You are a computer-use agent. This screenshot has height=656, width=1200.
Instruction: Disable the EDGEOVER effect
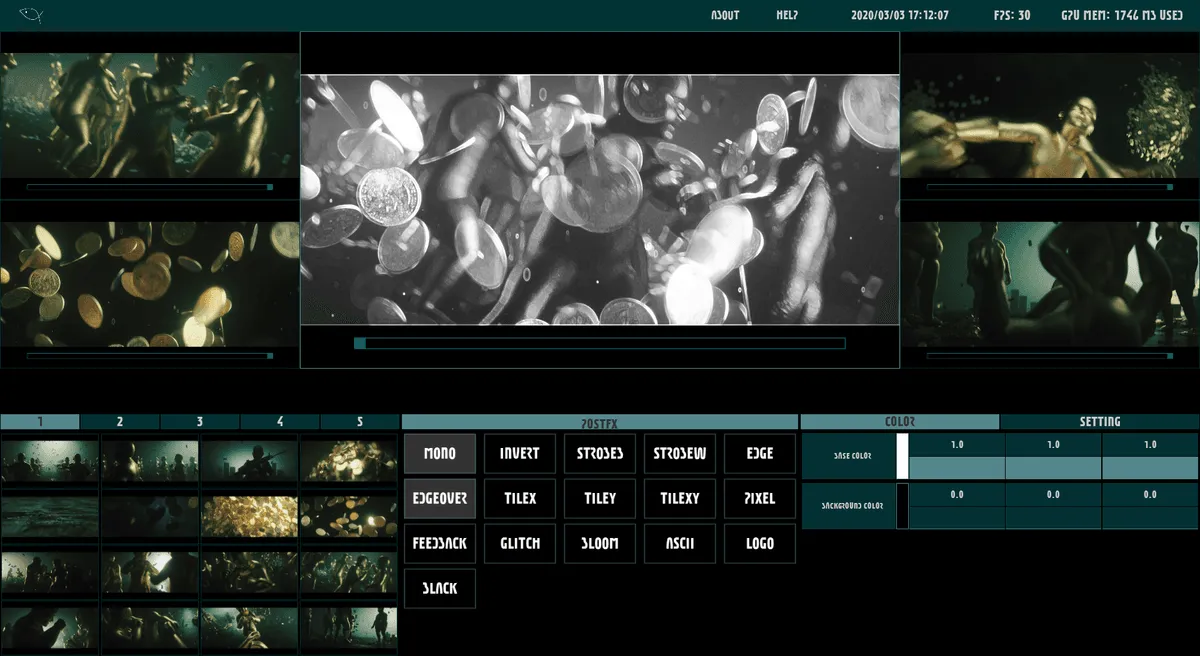440,498
